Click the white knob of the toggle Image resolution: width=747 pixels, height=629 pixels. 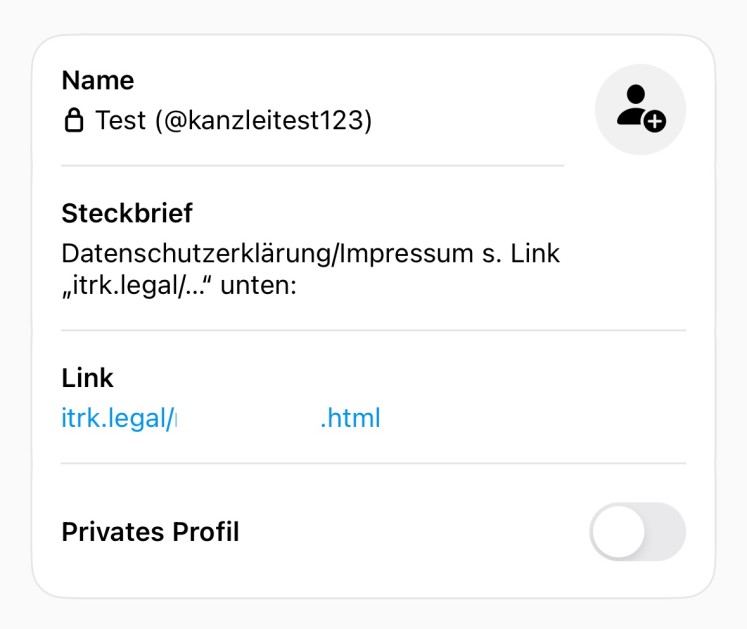(618, 532)
